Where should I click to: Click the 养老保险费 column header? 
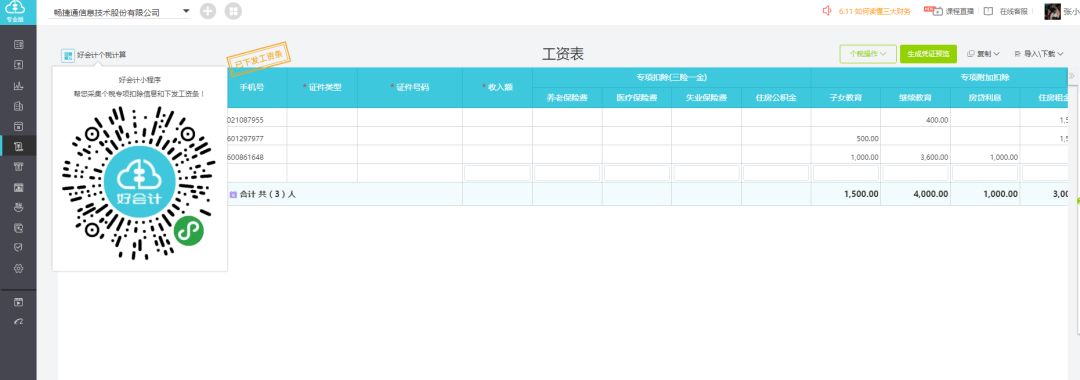(568, 98)
